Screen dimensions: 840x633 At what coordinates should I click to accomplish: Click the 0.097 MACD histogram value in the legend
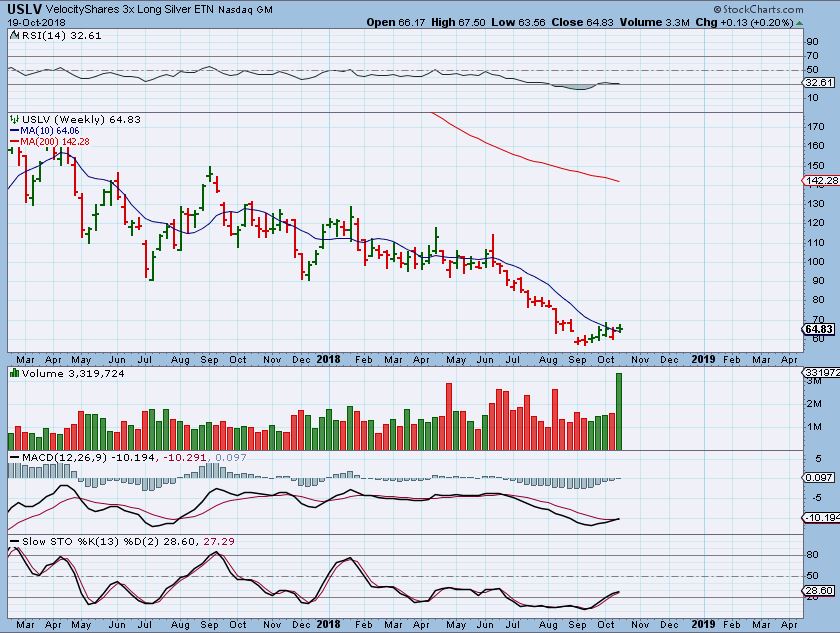(230, 458)
